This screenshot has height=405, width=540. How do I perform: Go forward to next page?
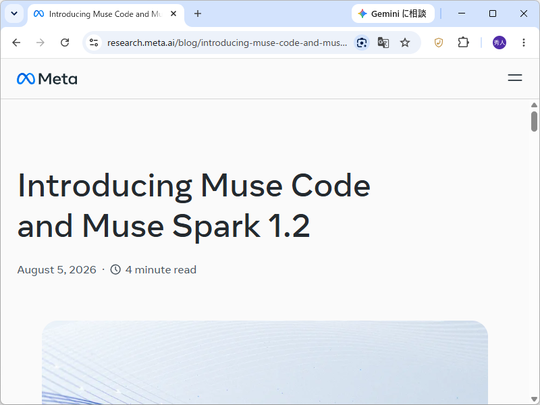pos(40,42)
